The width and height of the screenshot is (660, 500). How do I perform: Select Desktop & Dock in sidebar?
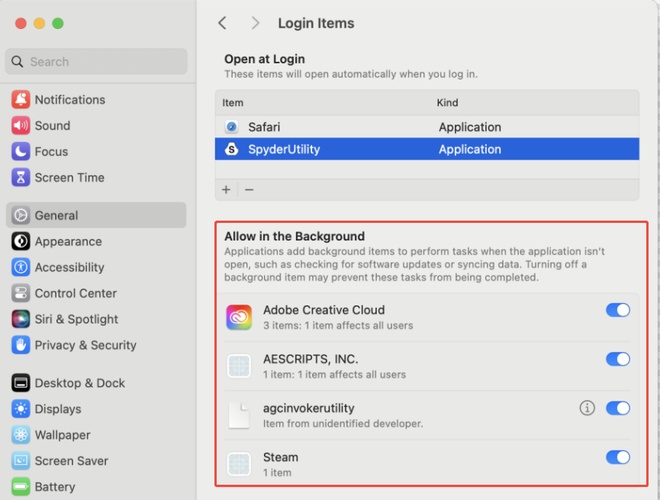(96, 383)
